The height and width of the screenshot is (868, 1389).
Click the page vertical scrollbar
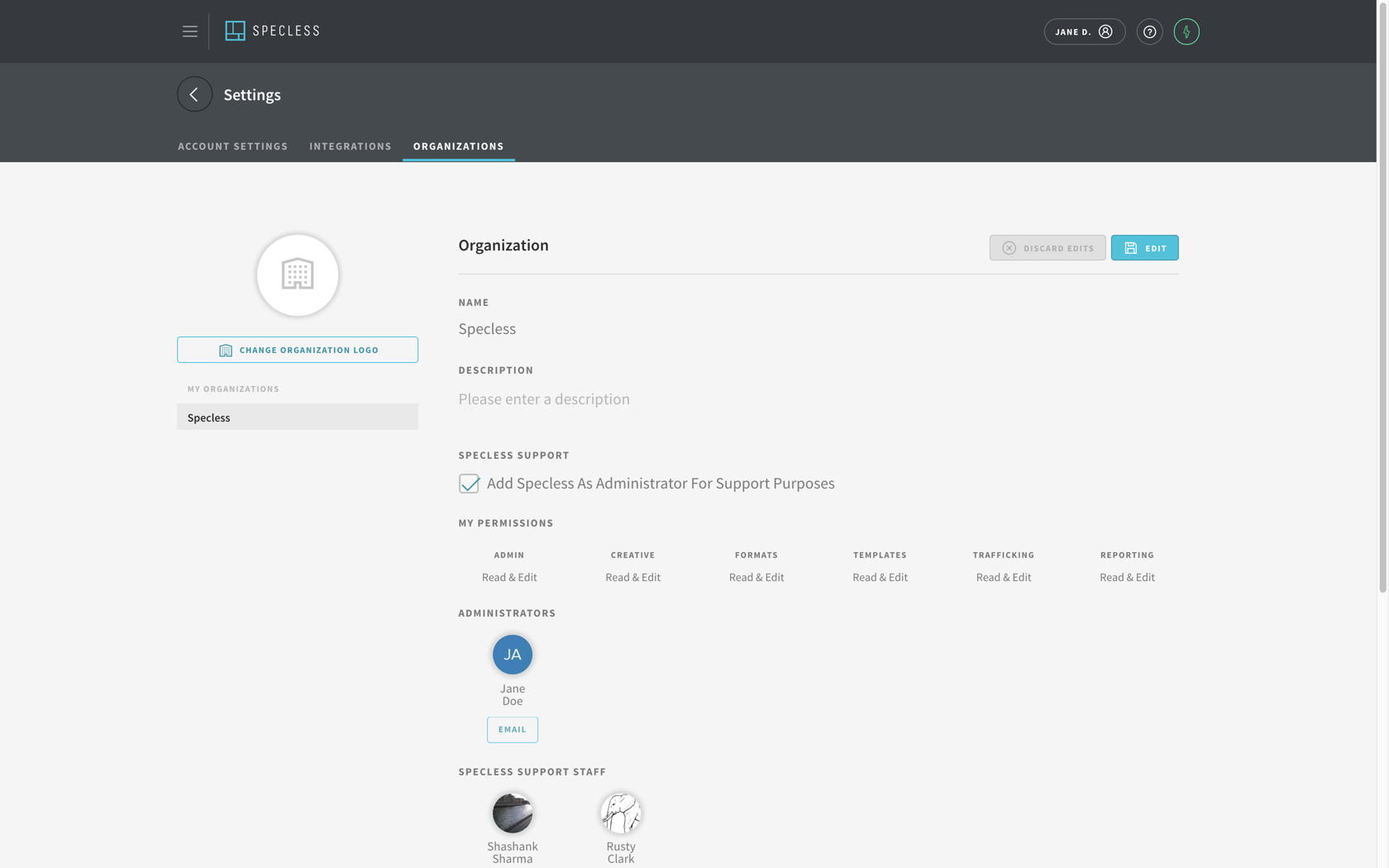(x=1382, y=298)
